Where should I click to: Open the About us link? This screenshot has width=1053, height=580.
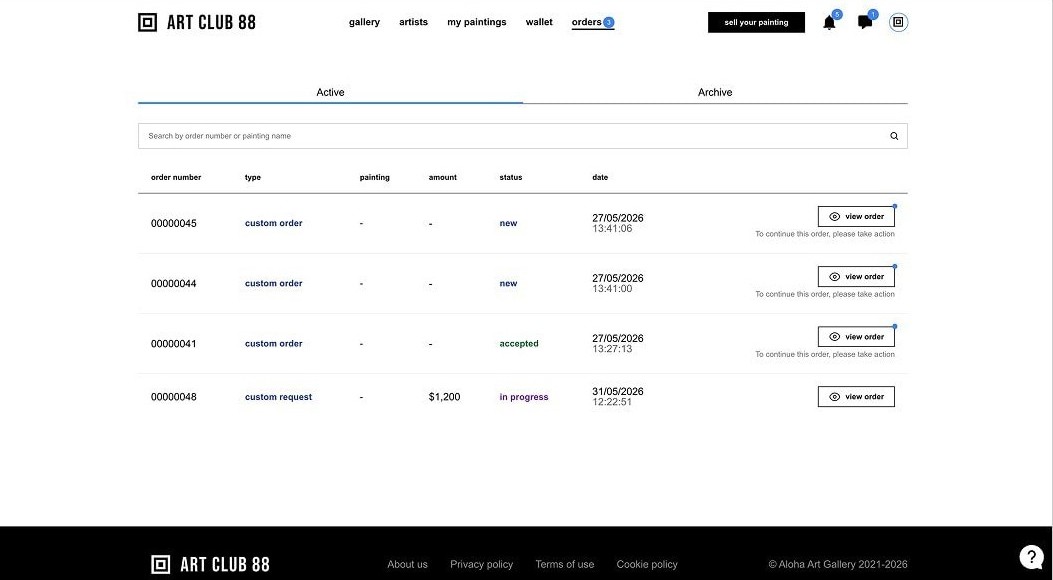408,565
